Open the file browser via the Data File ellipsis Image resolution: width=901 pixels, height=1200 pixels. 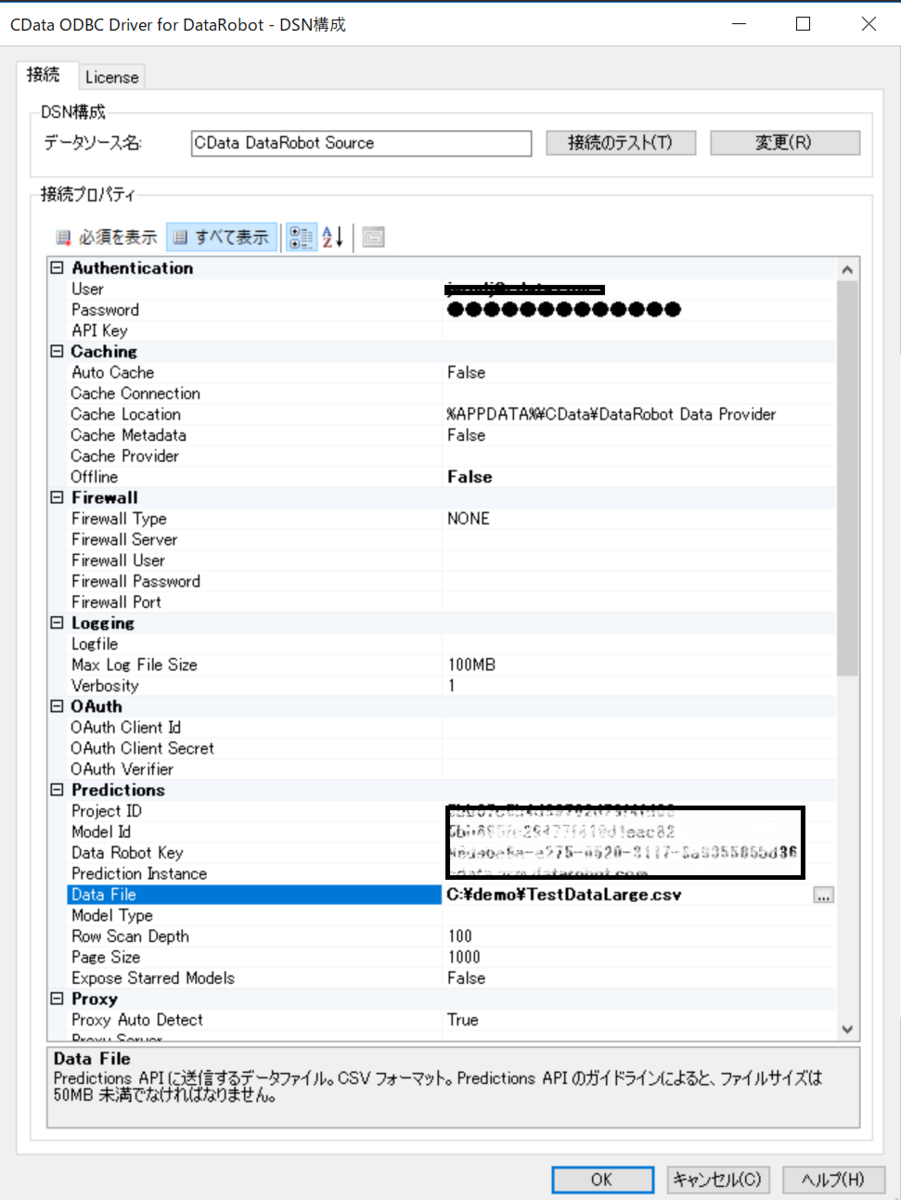[823, 895]
